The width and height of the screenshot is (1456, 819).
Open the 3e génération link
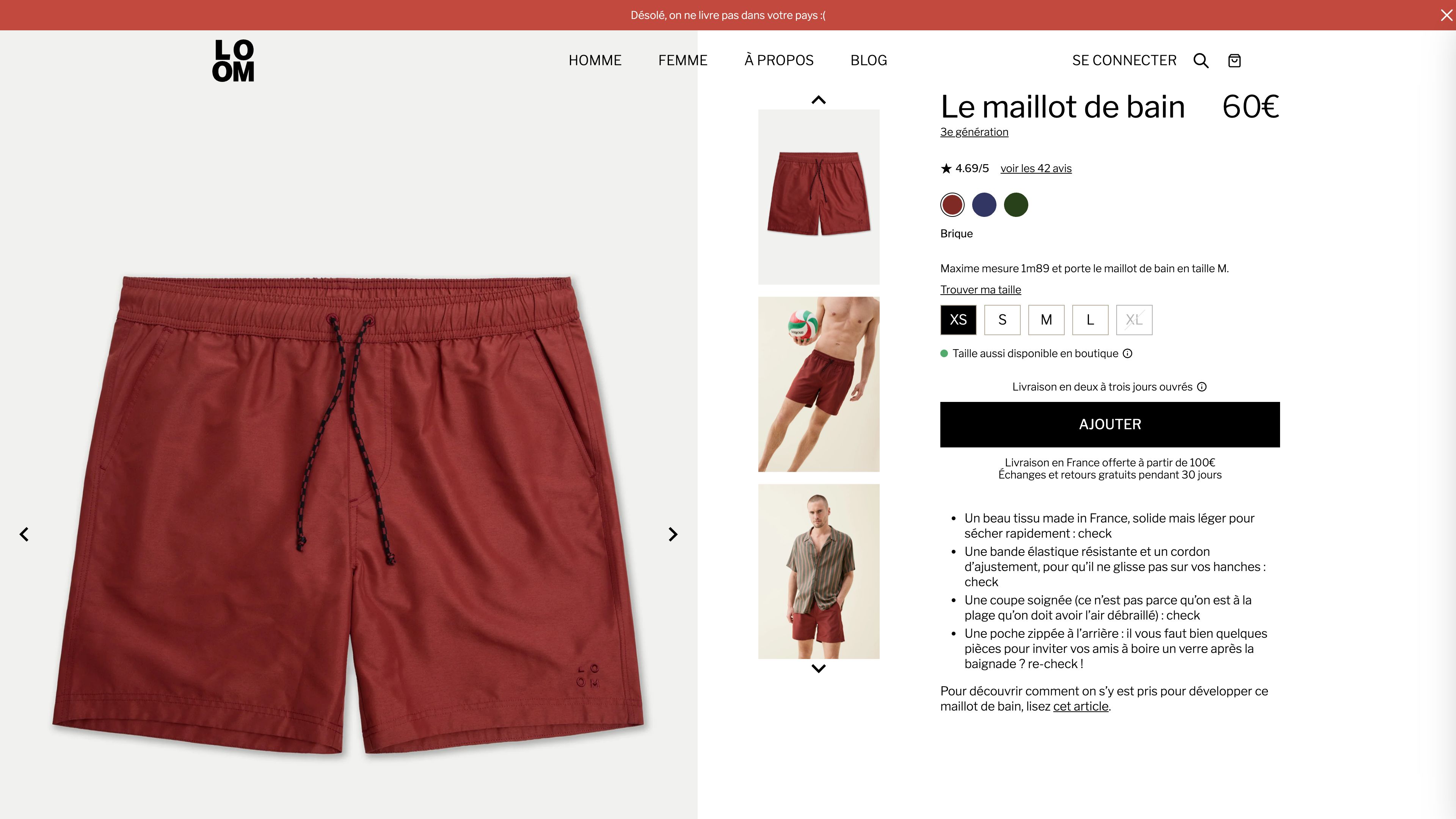[x=974, y=132]
